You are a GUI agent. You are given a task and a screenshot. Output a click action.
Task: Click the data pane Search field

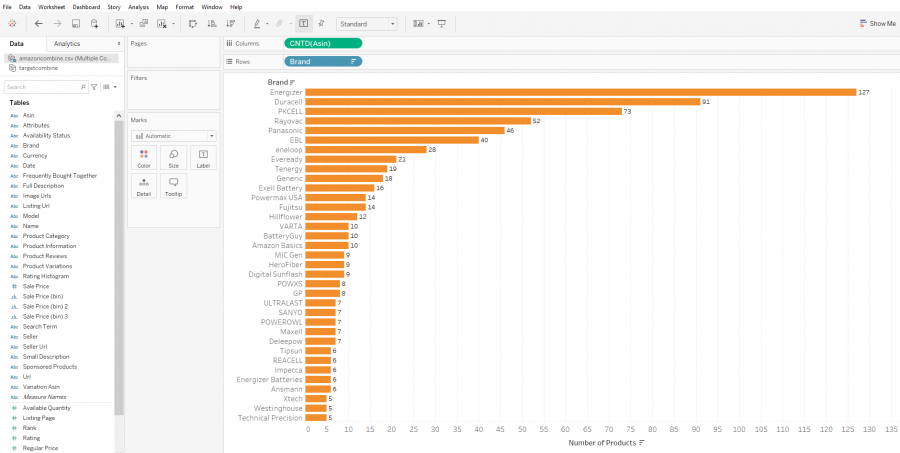click(43, 87)
